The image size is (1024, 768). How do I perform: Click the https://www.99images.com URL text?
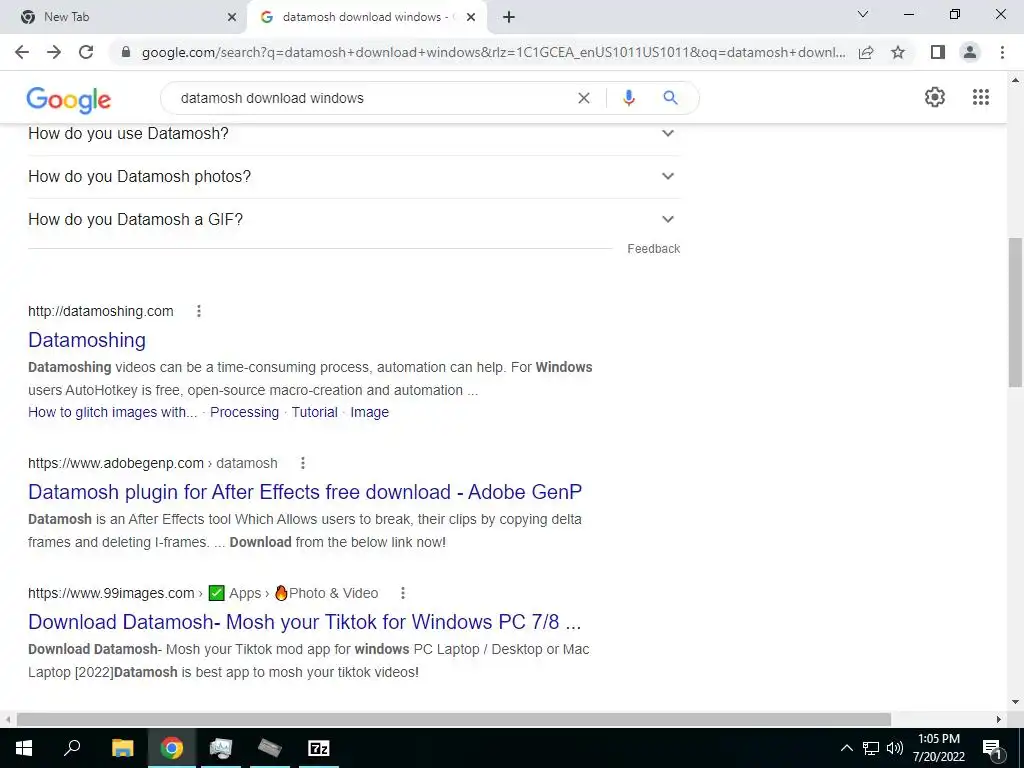click(x=111, y=593)
